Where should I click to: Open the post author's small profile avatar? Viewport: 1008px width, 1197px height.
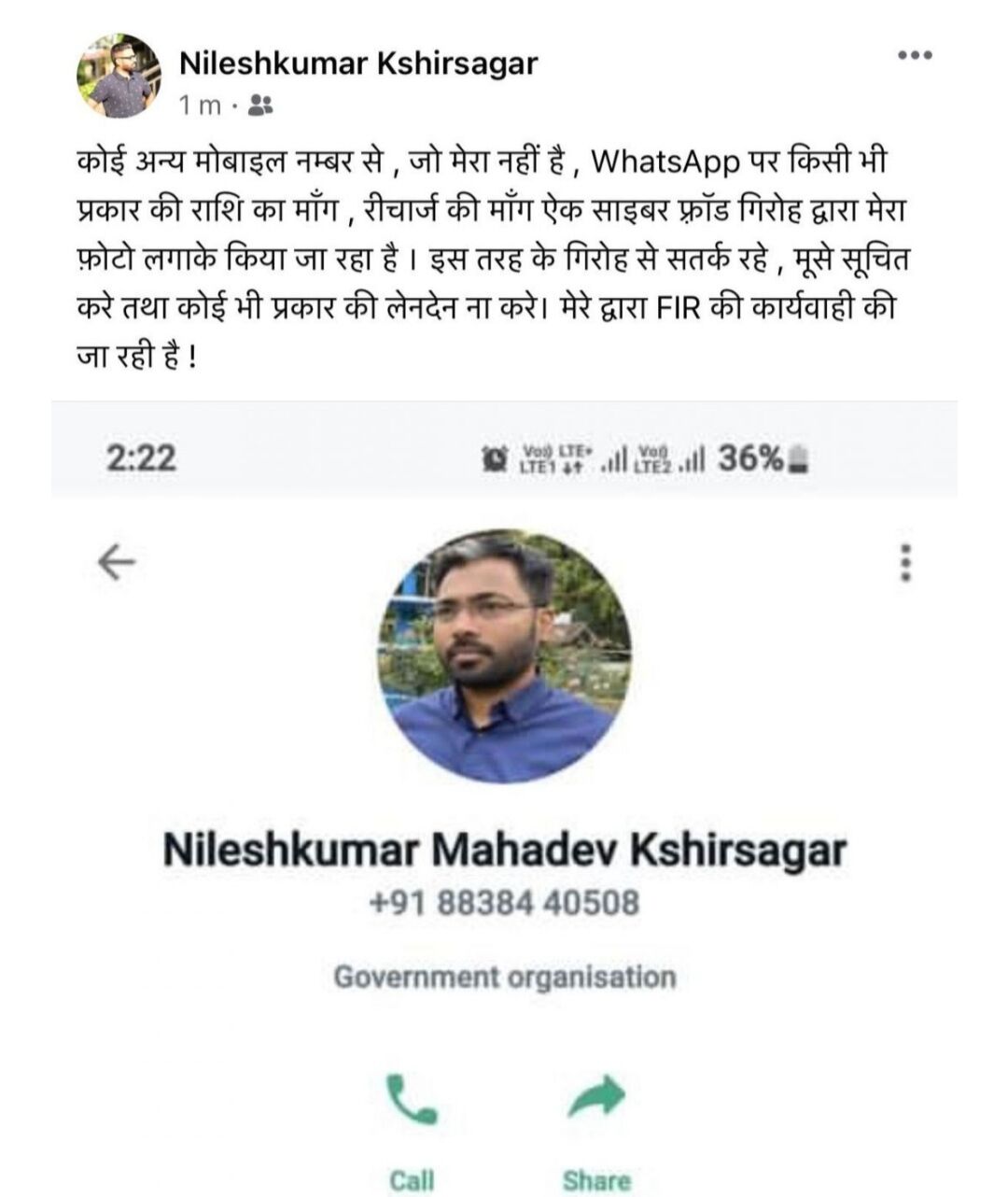point(119,76)
